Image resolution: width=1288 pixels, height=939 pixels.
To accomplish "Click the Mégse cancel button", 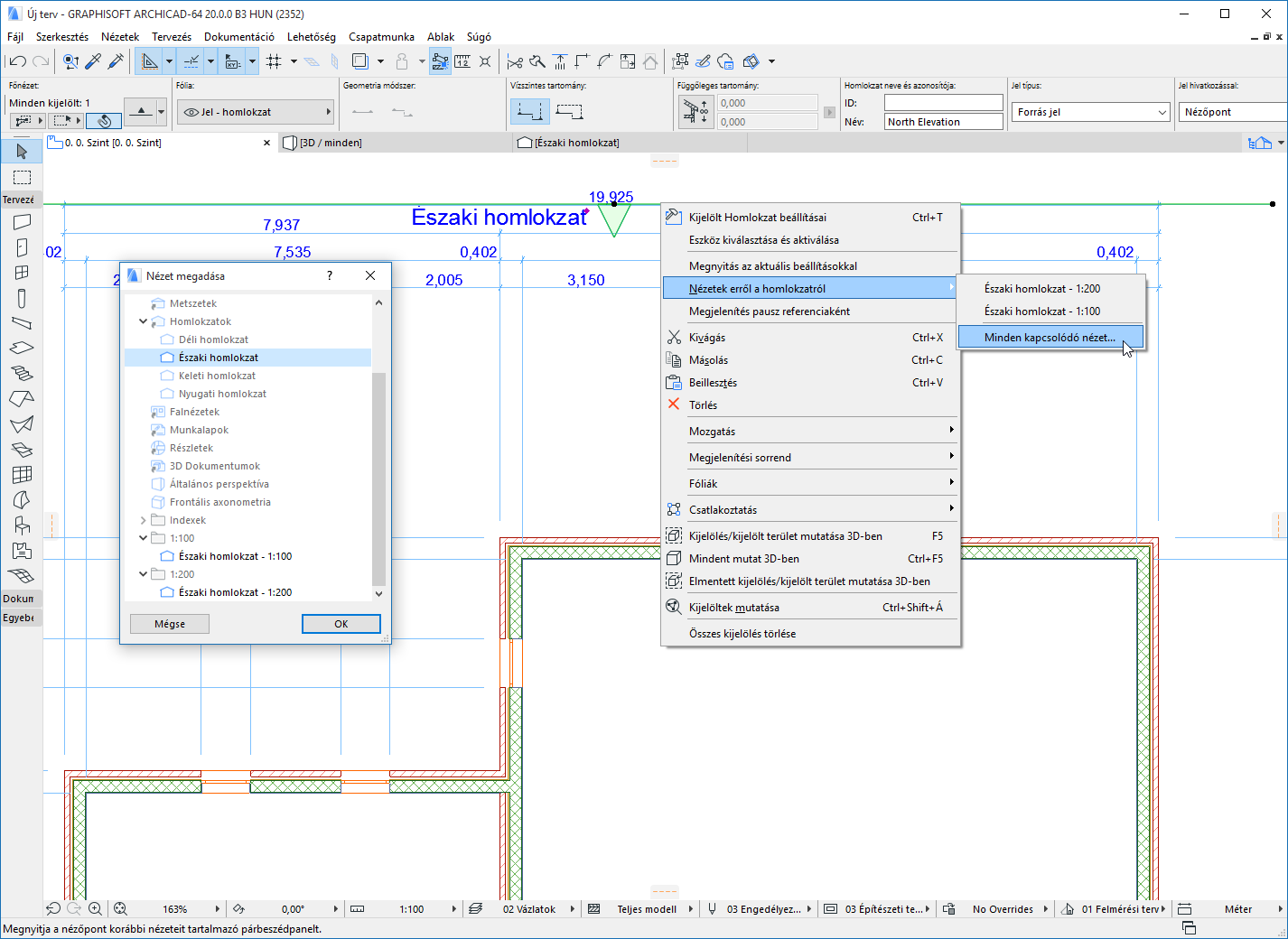I will [x=170, y=624].
